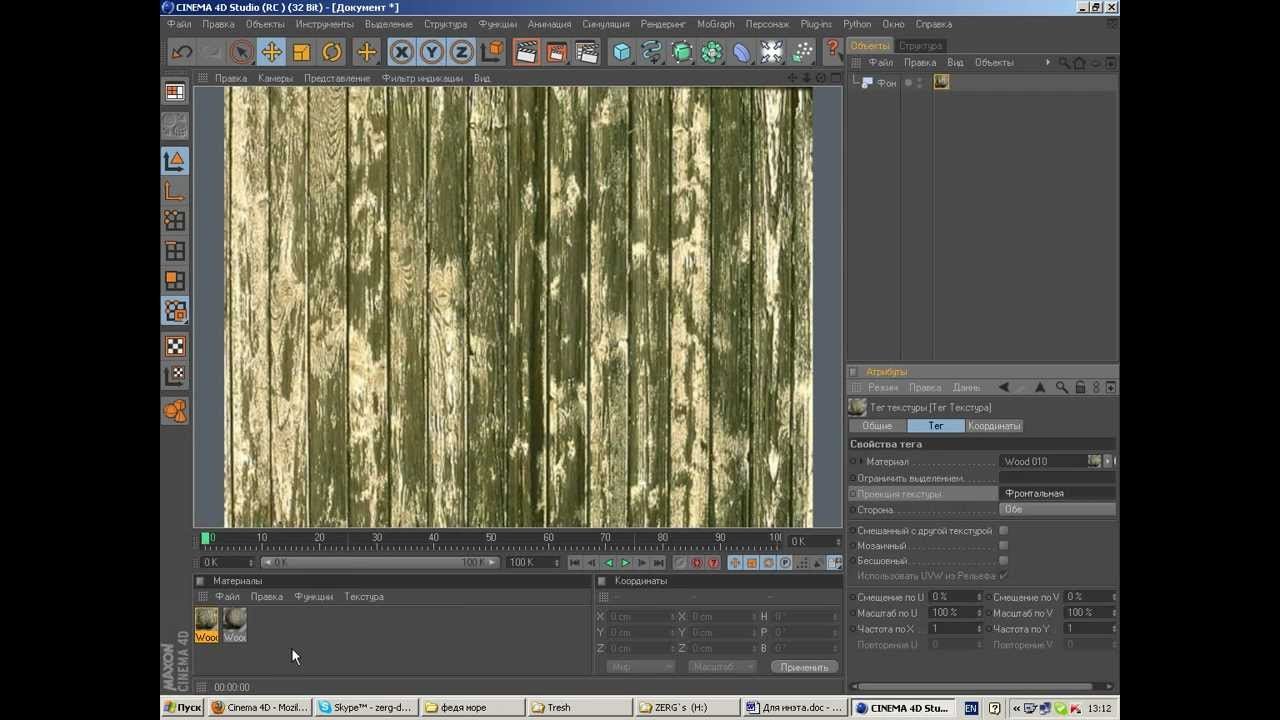Image resolution: width=1280 pixels, height=720 pixels.
Task: Click the red record keyframe button
Action: (x=697, y=563)
